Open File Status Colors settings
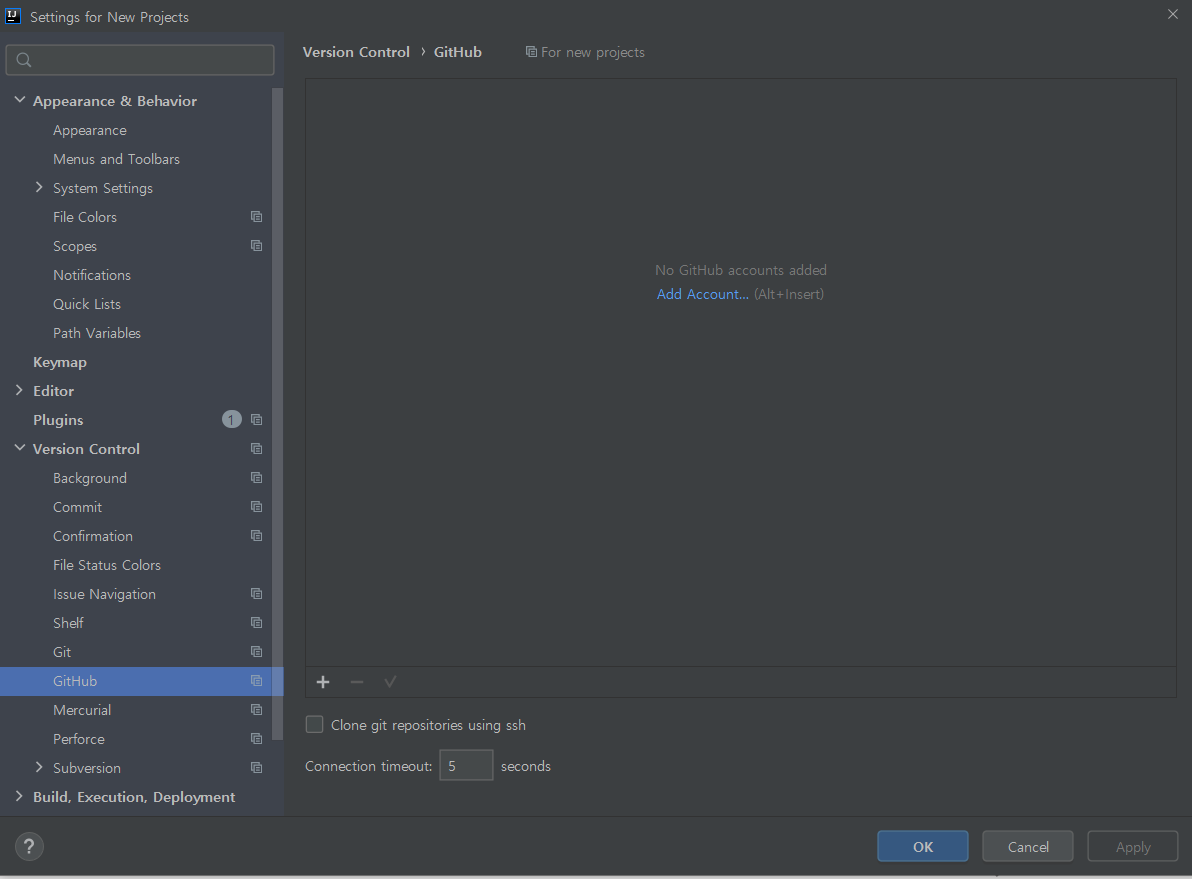This screenshot has height=879, width=1192. point(107,565)
